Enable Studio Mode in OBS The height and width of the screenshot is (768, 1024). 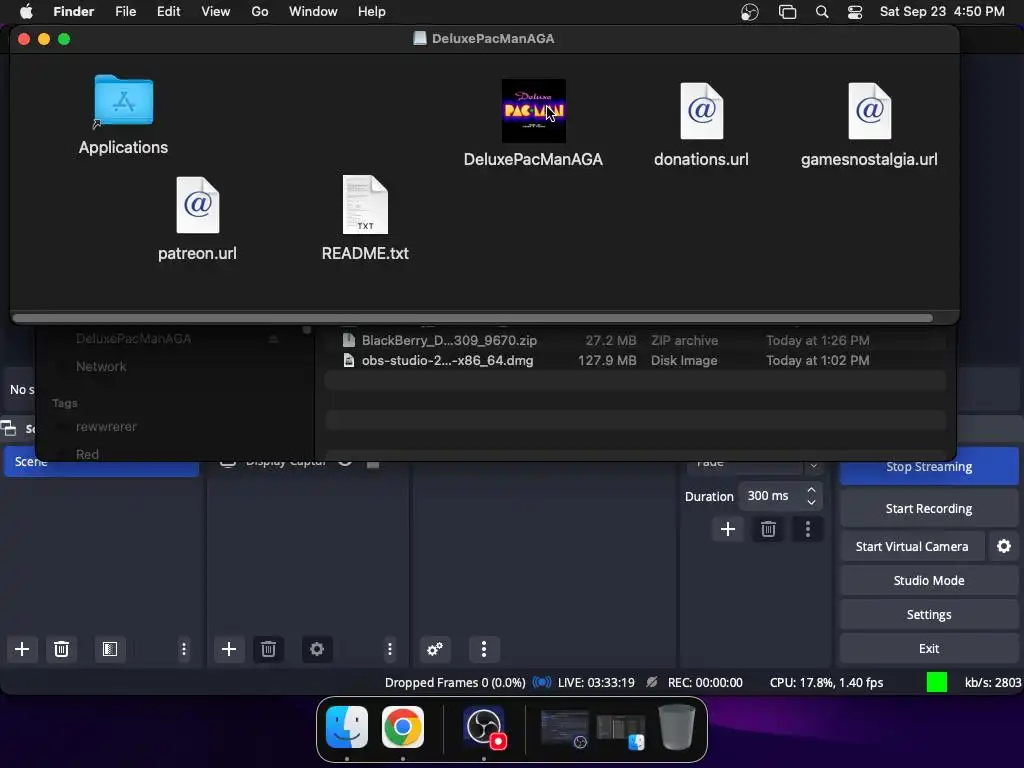(929, 581)
